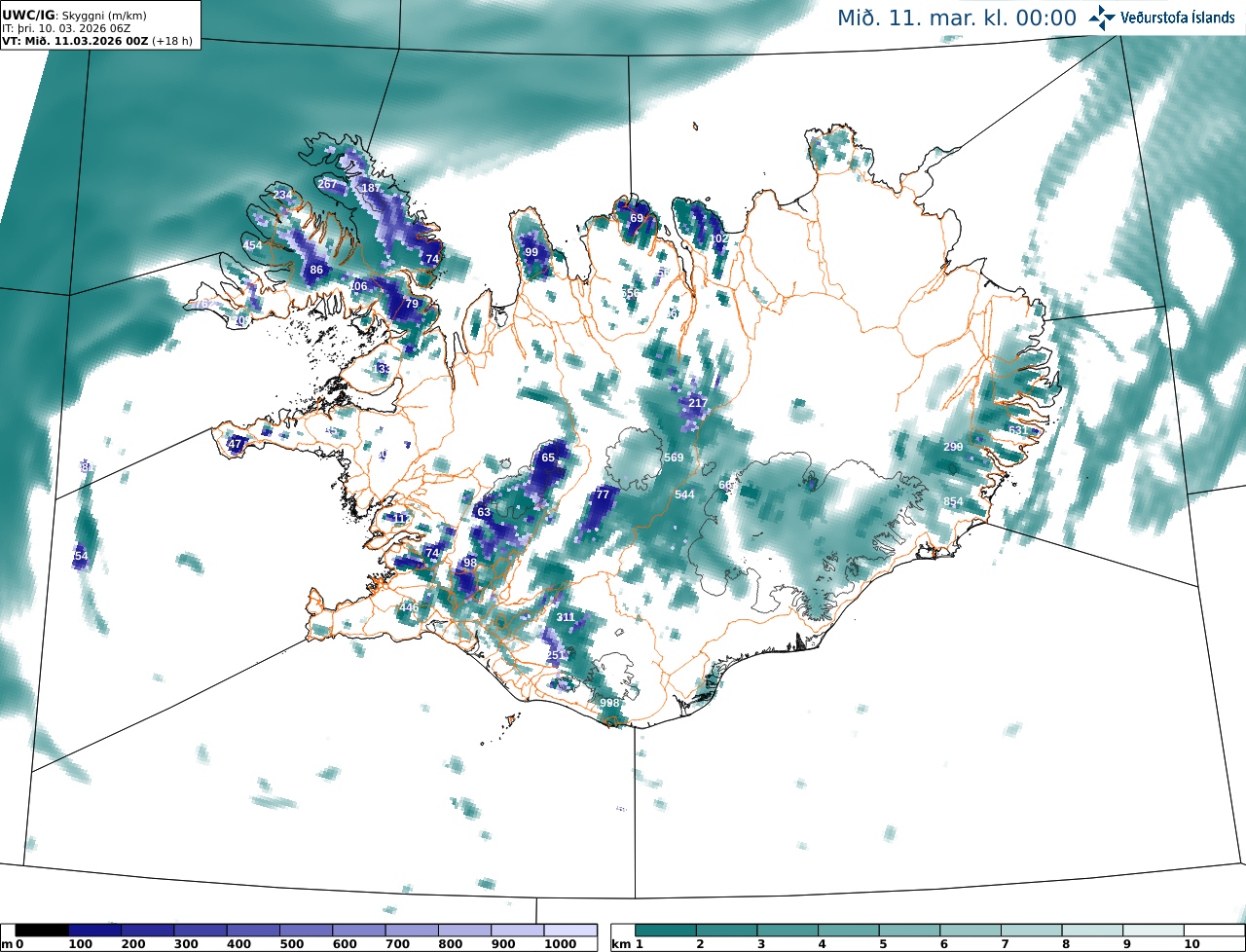Click the Veðurstofa Íslands logo text
The image size is (1246, 952).
click(x=1178, y=18)
